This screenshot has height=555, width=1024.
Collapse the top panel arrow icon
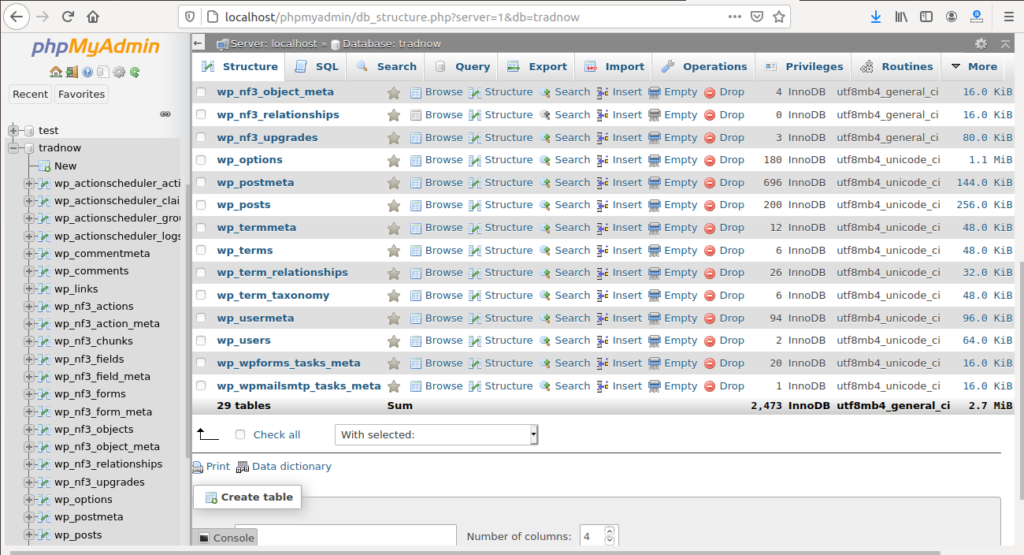(1005, 44)
